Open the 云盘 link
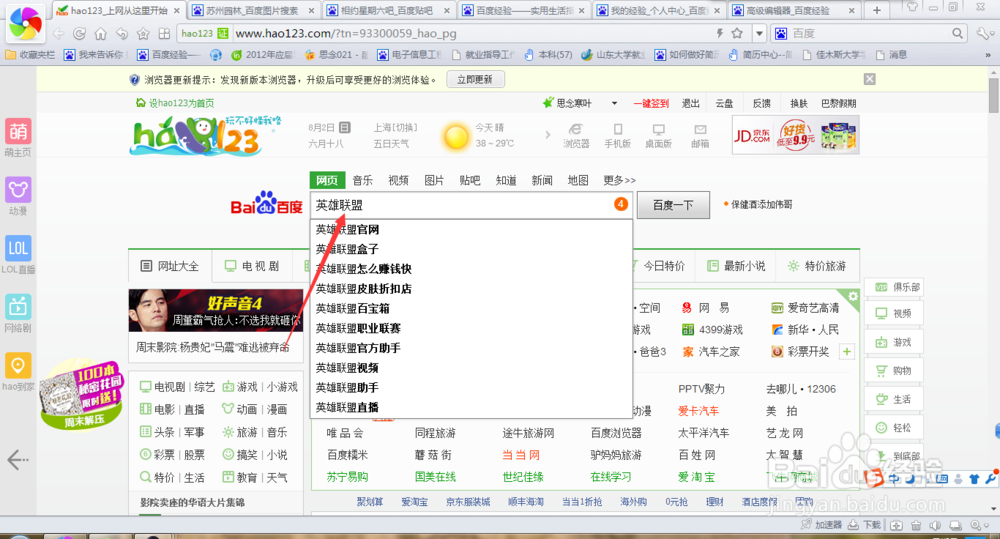Image resolution: width=1000 pixels, height=539 pixels. coord(724,103)
